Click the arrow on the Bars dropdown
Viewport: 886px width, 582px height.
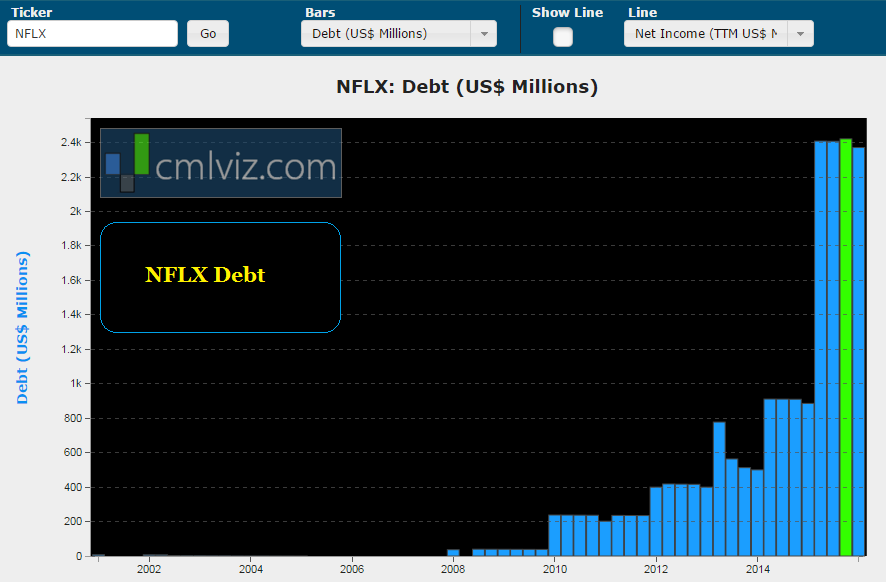tap(484, 34)
